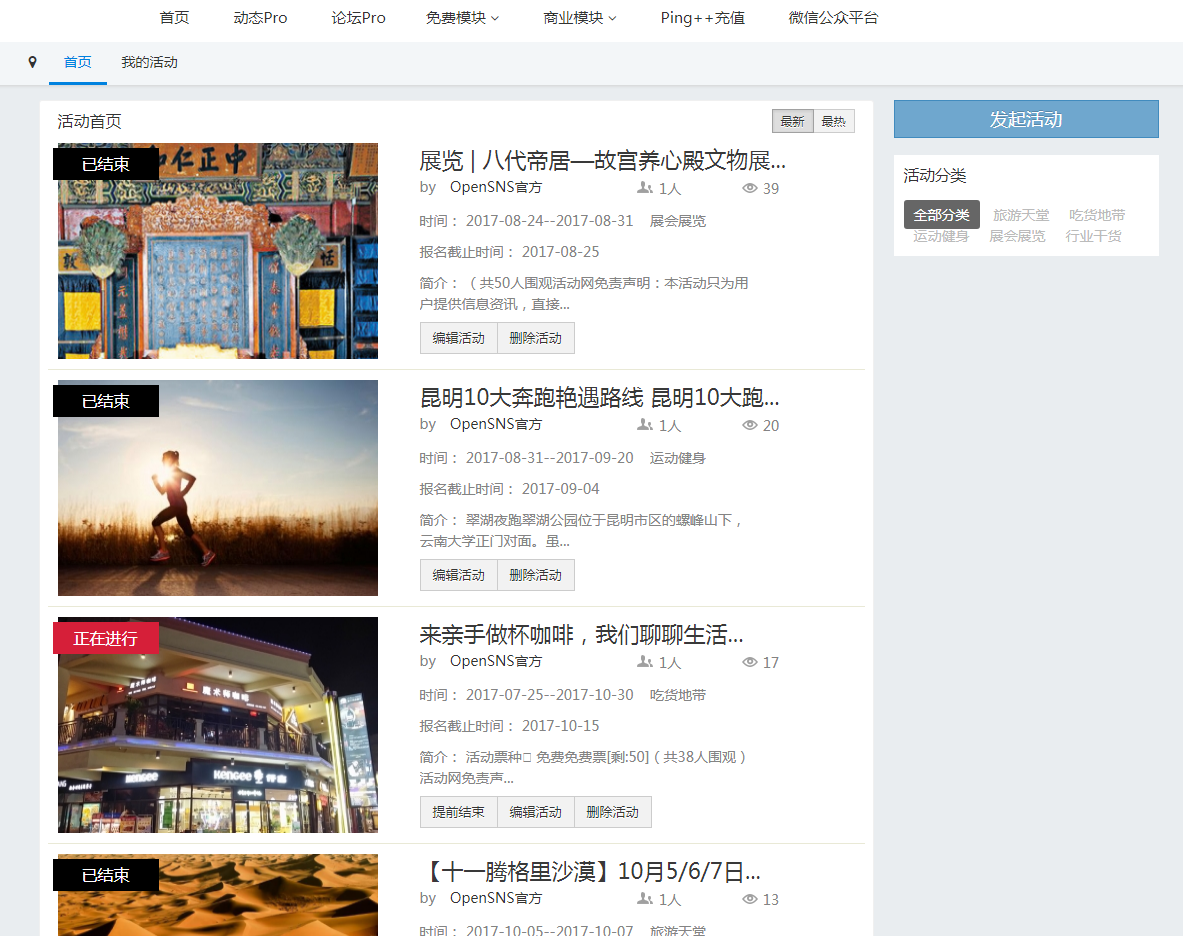The image size is (1183, 936).
Task: Click 已结束 badge on 故宫 event image
Action: tap(106, 164)
